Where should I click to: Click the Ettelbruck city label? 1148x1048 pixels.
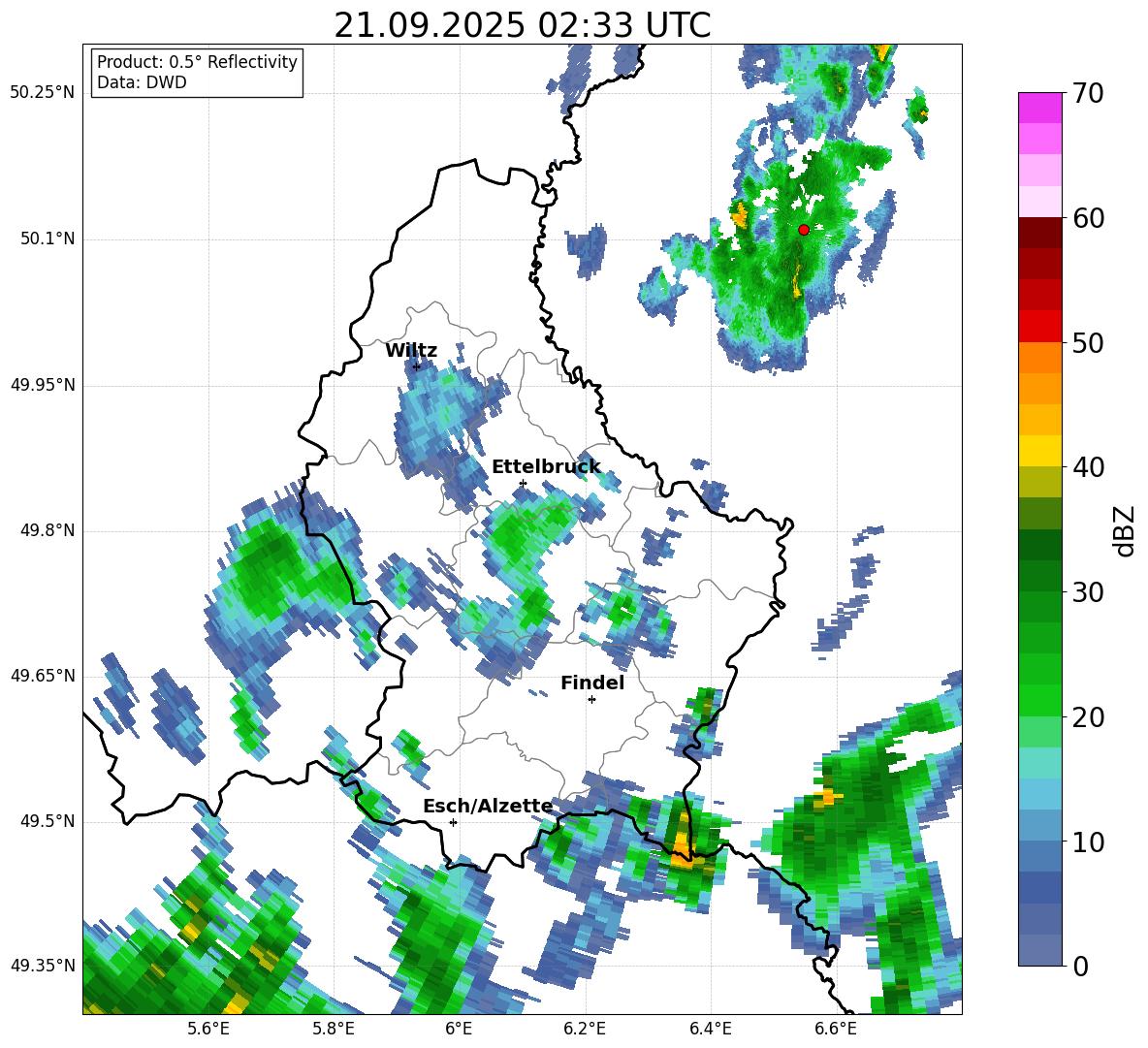(546, 467)
